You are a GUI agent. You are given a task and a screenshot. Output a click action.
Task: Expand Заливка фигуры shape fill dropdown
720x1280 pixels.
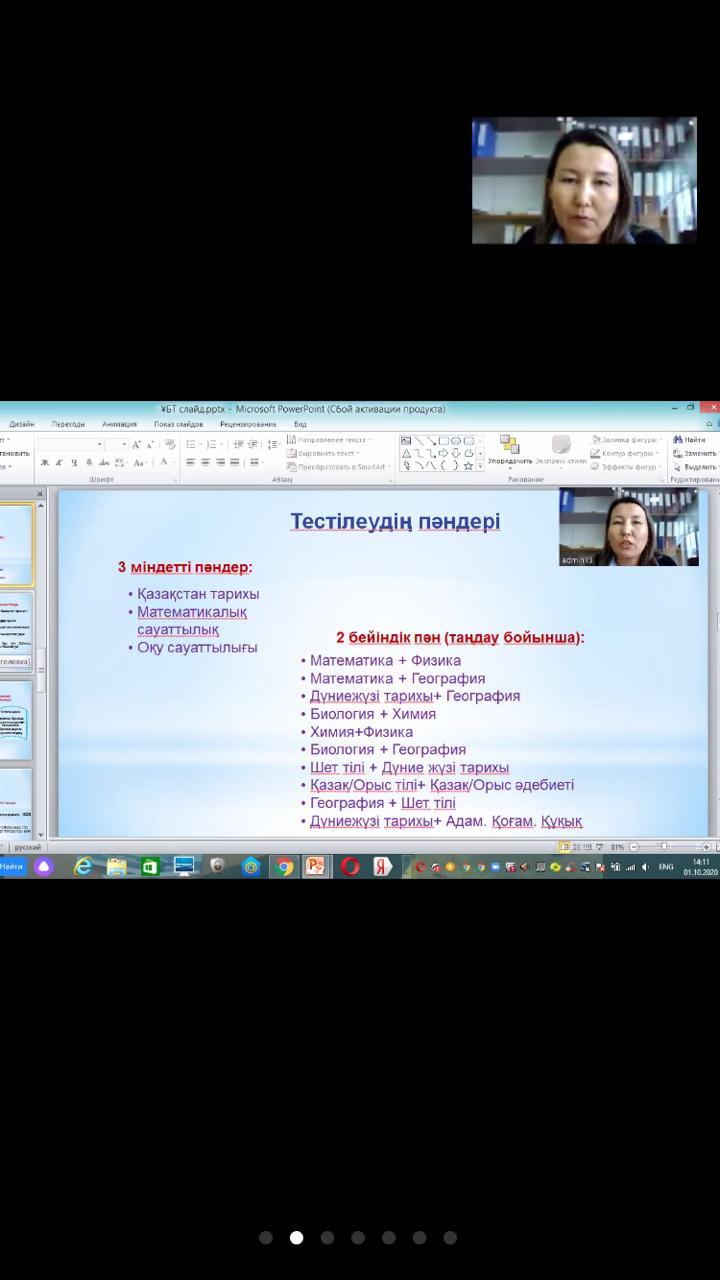tap(625, 440)
